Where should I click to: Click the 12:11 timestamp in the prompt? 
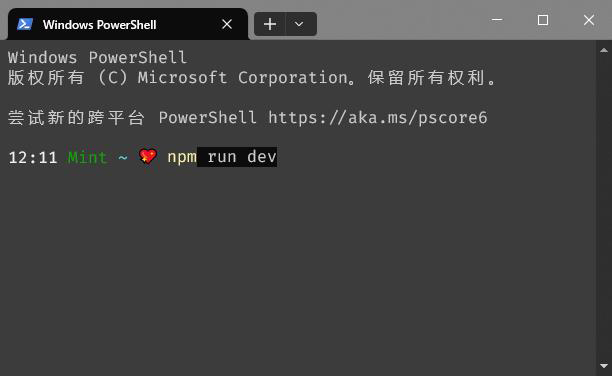coord(33,158)
